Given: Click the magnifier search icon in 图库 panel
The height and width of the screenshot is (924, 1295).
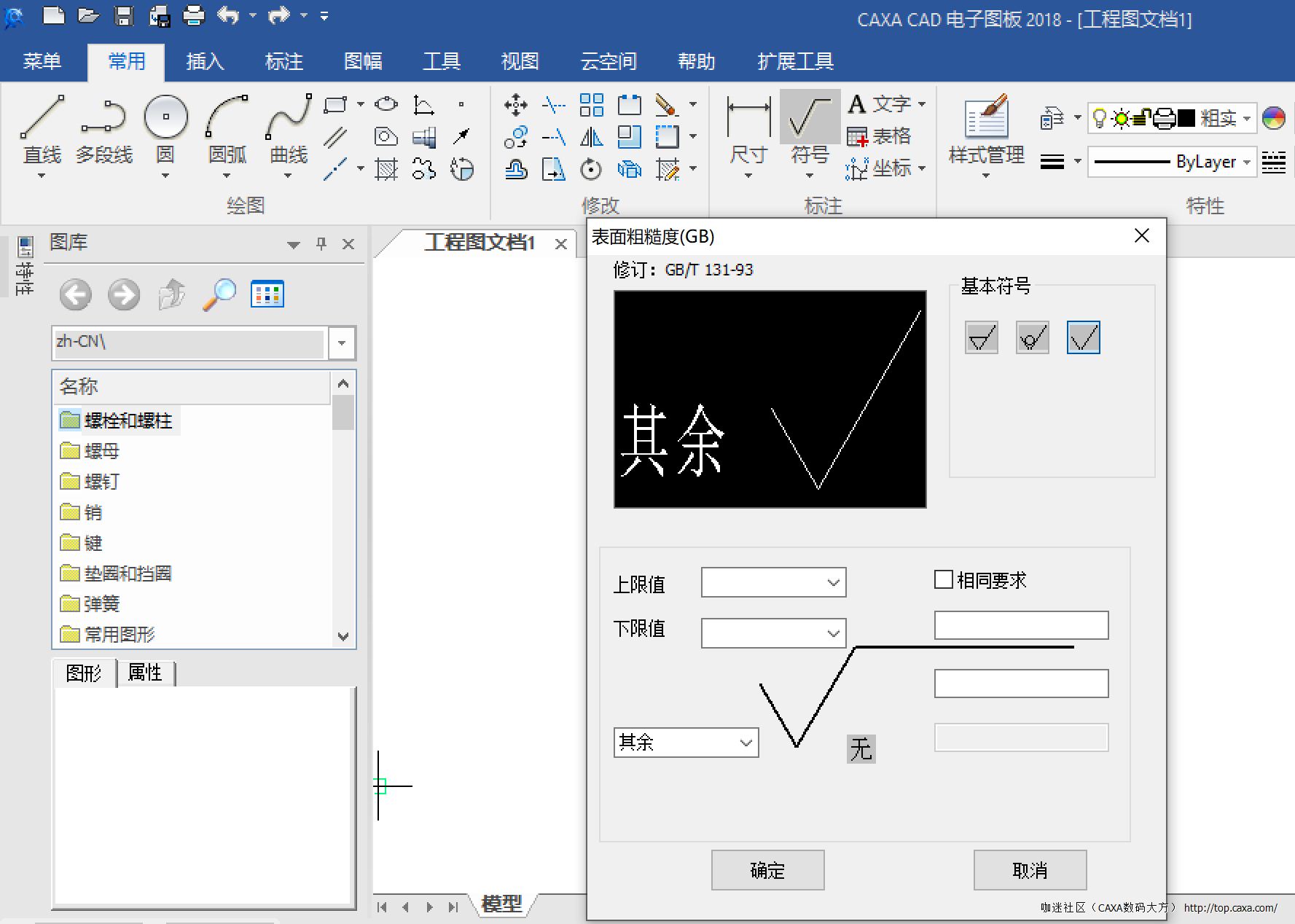Looking at the screenshot, I should tap(219, 295).
